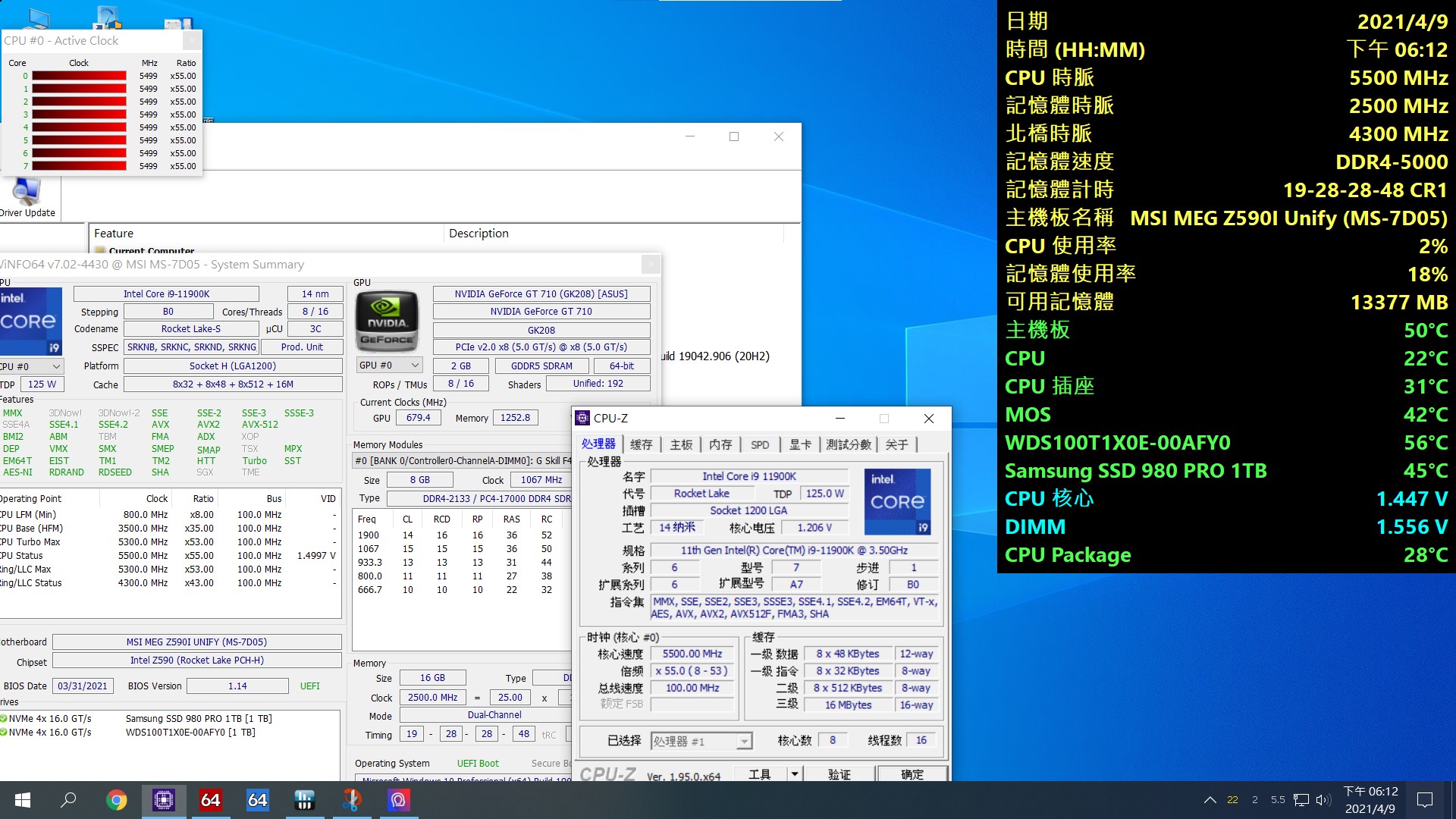Image resolution: width=1456 pixels, height=819 pixels.
Task: Click the 确定 OK button in CPU-Z
Action: click(x=912, y=774)
